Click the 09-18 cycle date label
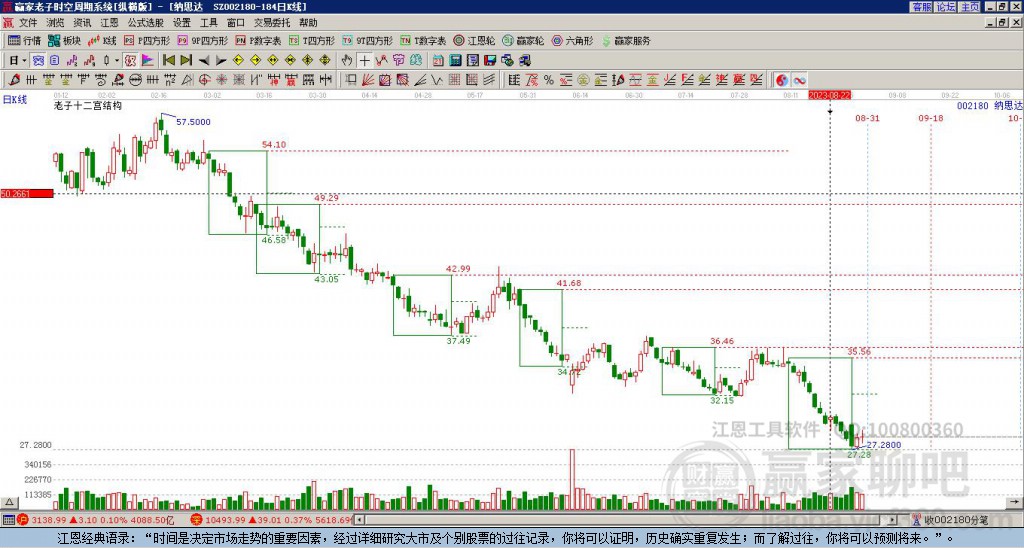 point(931,118)
